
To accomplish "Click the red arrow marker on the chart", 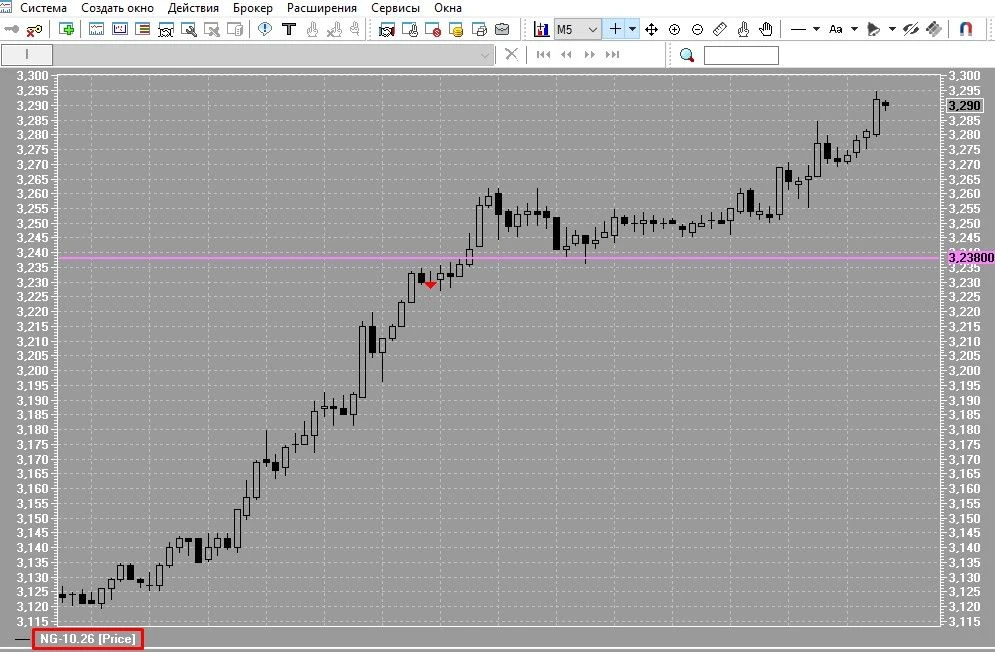I will coord(430,285).
